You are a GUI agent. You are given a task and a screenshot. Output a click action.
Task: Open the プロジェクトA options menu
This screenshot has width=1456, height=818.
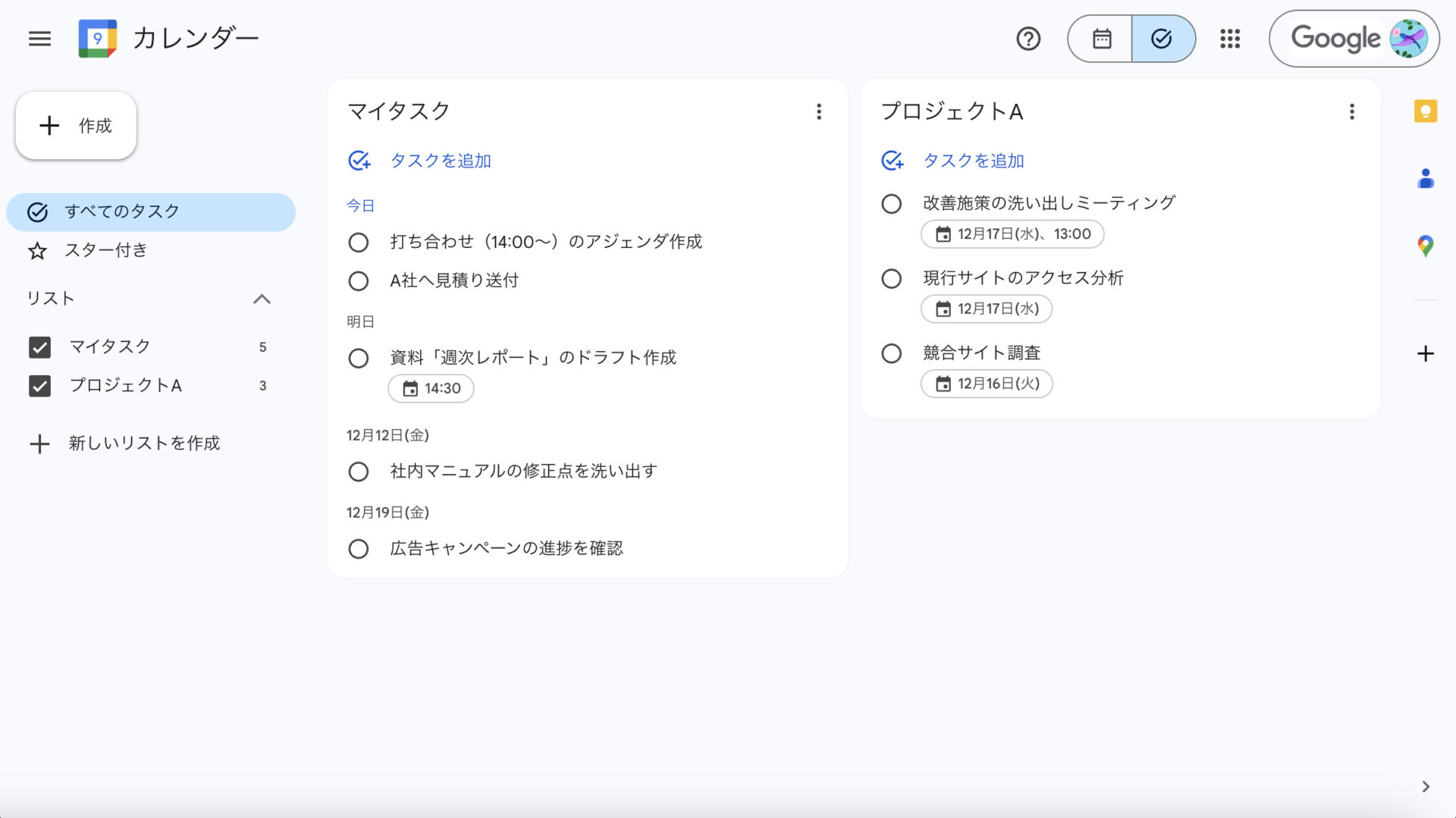pos(1351,111)
